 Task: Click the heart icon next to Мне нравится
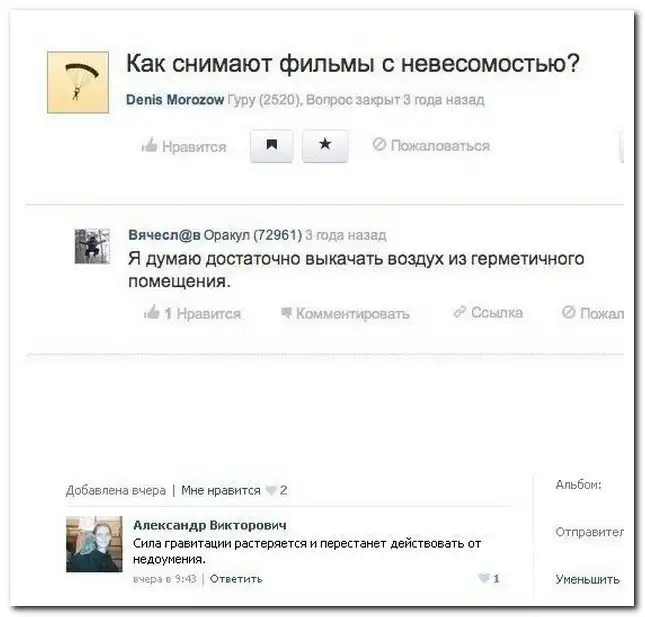pyautogui.click(x=271, y=490)
